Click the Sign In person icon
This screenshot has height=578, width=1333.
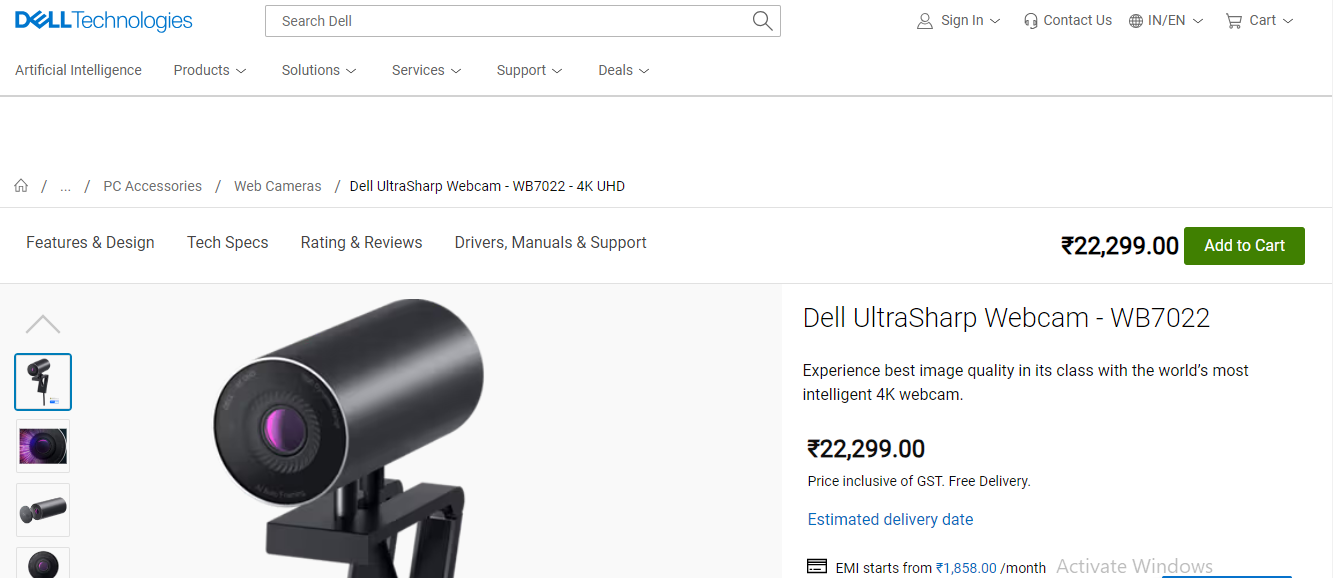(925, 21)
